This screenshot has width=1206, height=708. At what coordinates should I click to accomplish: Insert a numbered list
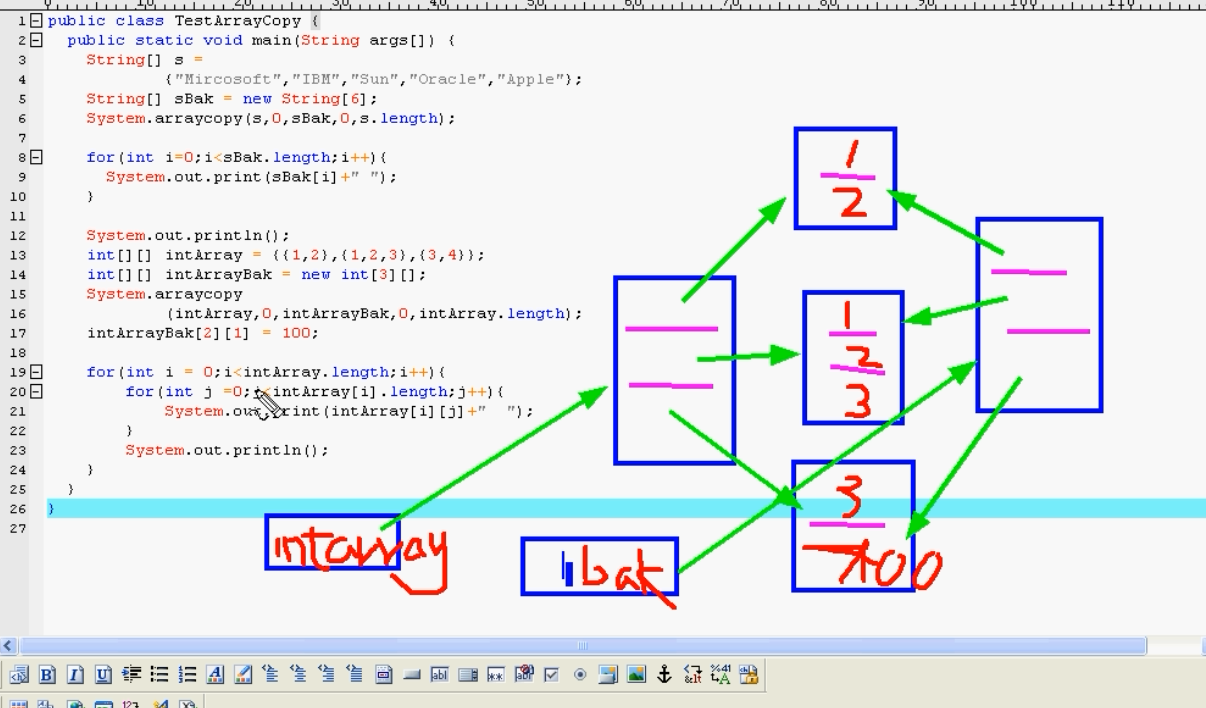pyautogui.click(x=187, y=675)
